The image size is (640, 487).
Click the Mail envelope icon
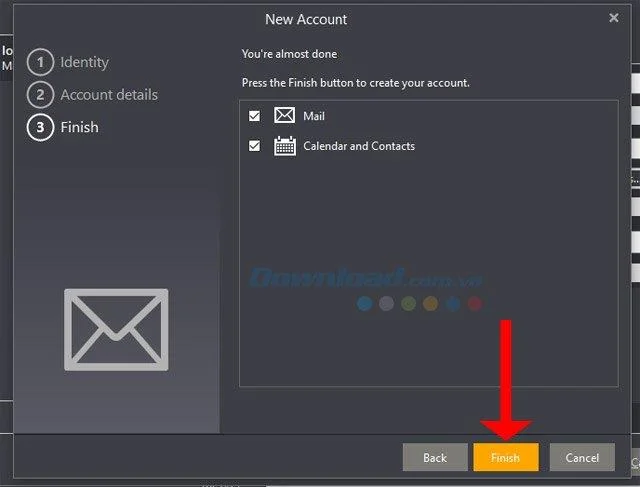[284, 115]
